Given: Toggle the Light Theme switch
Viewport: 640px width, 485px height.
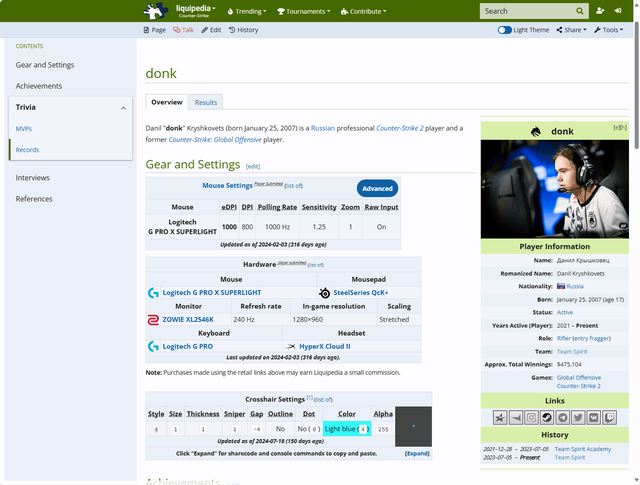Looking at the screenshot, I should (504, 30).
